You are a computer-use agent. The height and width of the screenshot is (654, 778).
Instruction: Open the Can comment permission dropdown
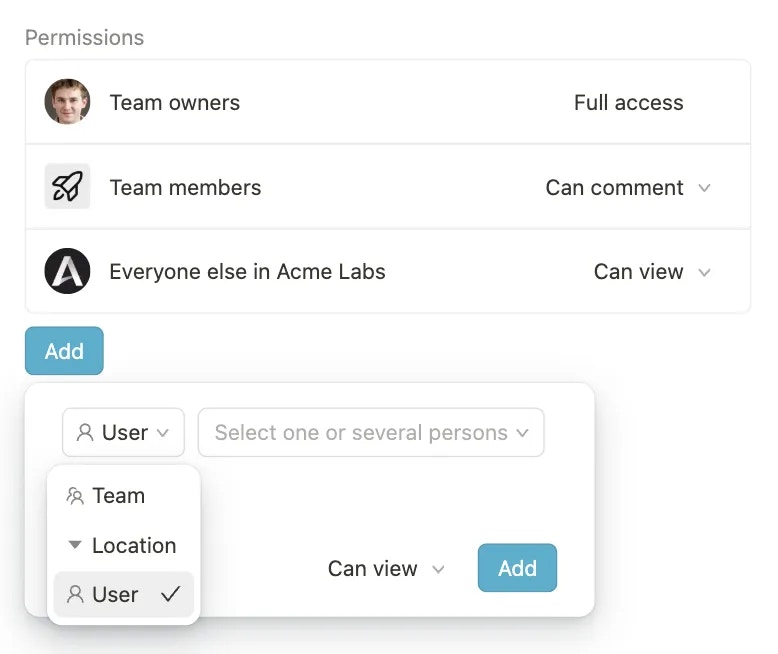(628, 188)
